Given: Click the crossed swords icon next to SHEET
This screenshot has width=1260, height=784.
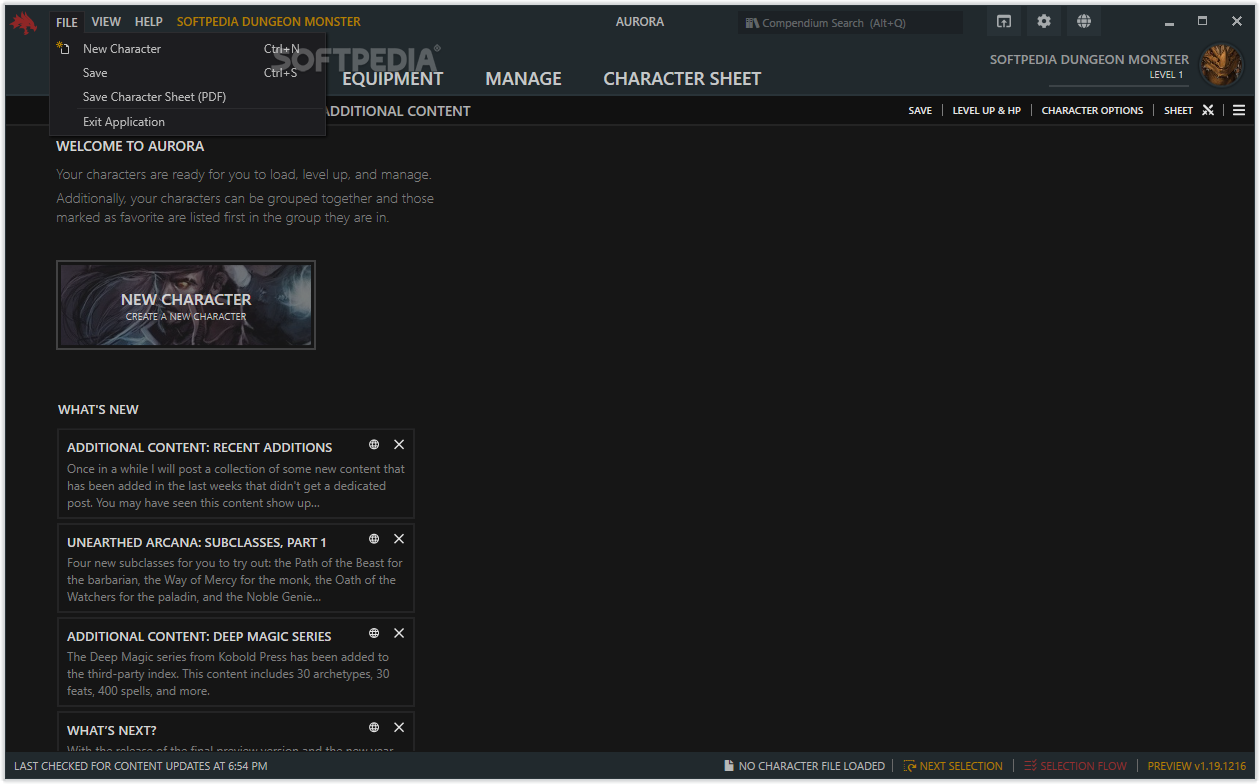Looking at the screenshot, I should 1208,110.
